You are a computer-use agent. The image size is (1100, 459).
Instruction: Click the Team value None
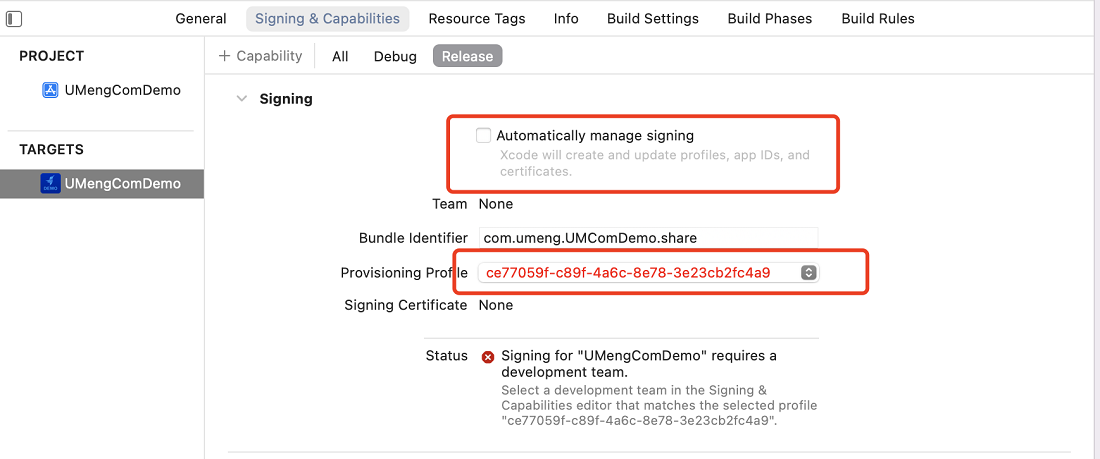496,204
